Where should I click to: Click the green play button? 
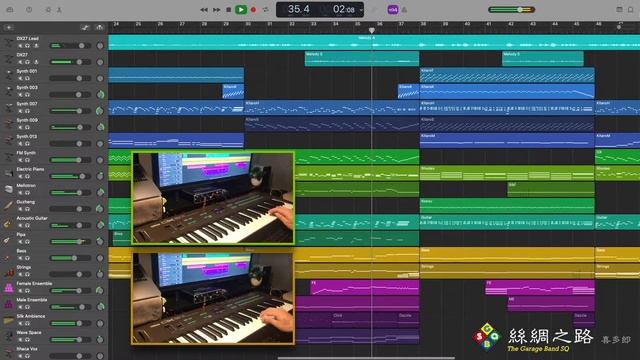pos(241,10)
